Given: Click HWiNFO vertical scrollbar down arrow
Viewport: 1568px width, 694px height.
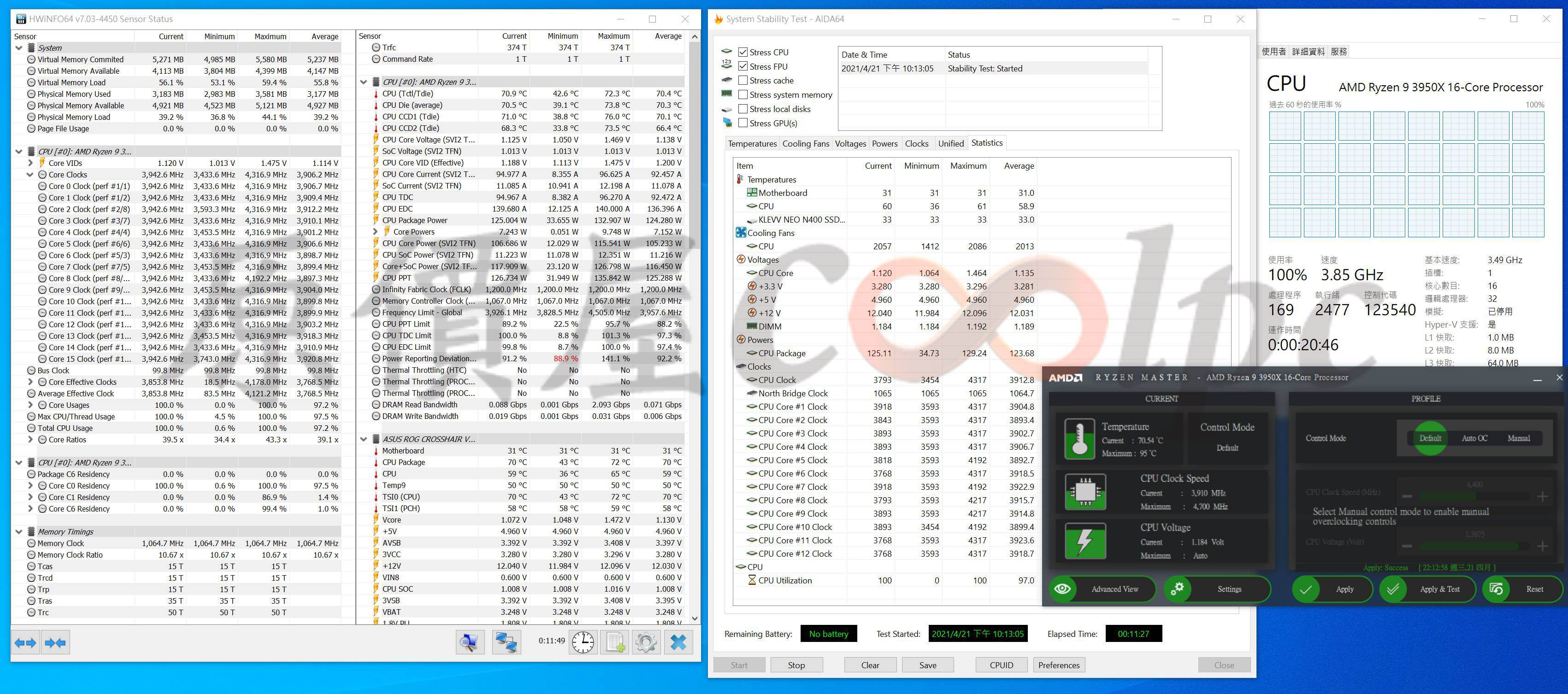Looking at the screenshot, I should click(695, 618).
